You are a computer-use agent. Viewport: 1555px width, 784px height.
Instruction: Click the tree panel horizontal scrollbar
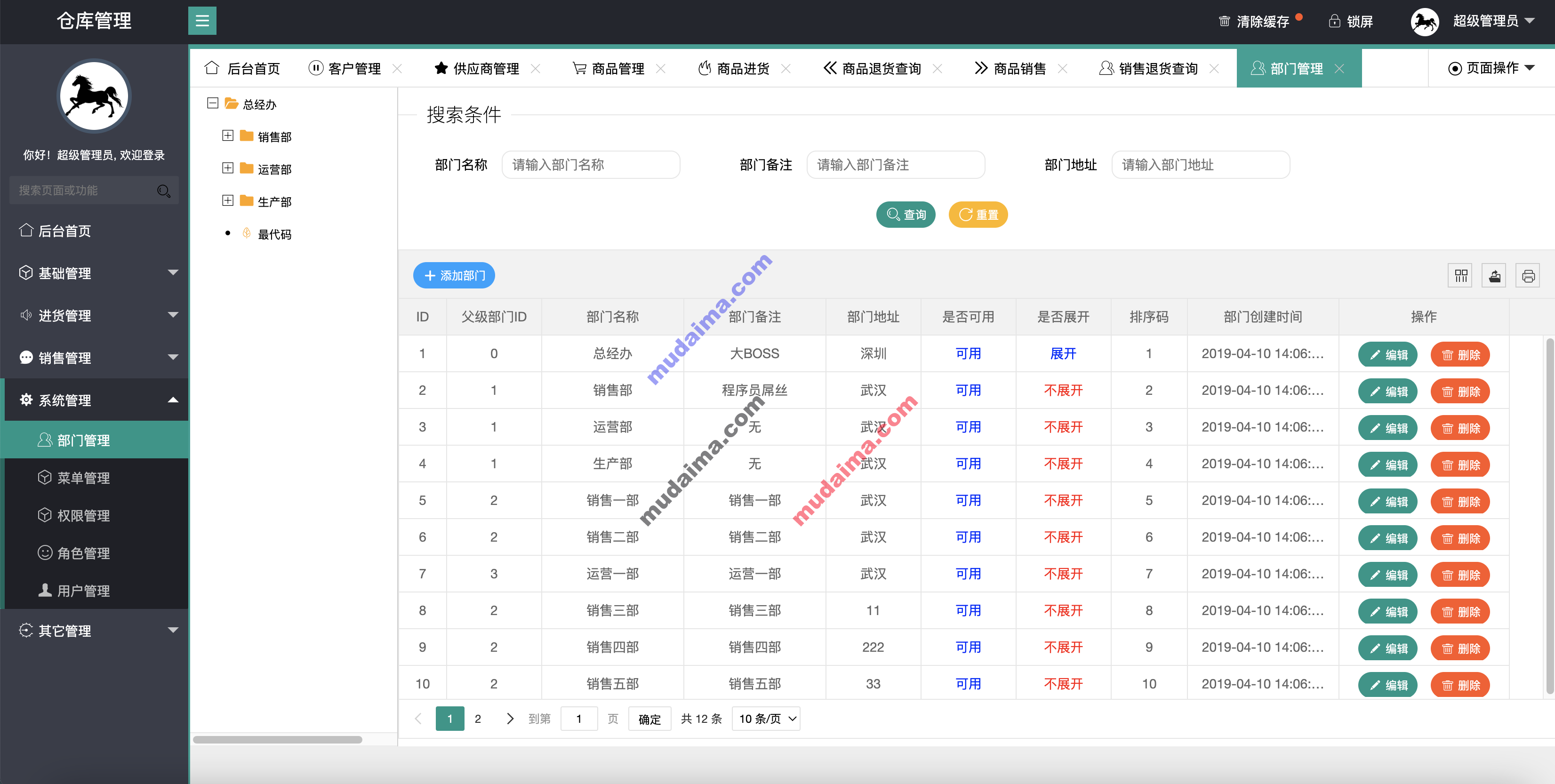click(277, 739)
